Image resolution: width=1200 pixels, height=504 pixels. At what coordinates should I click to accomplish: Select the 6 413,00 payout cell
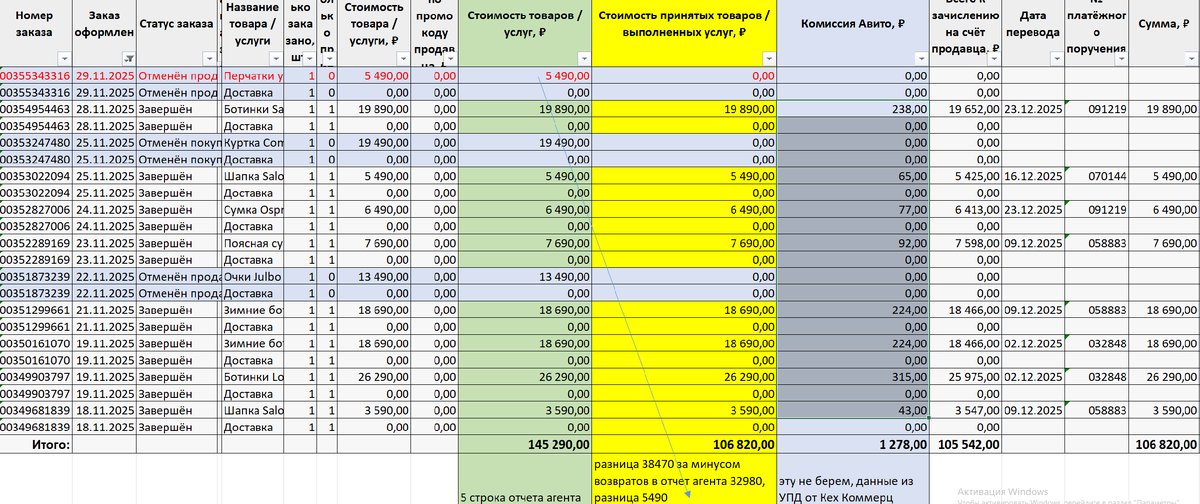click(967, 211)
